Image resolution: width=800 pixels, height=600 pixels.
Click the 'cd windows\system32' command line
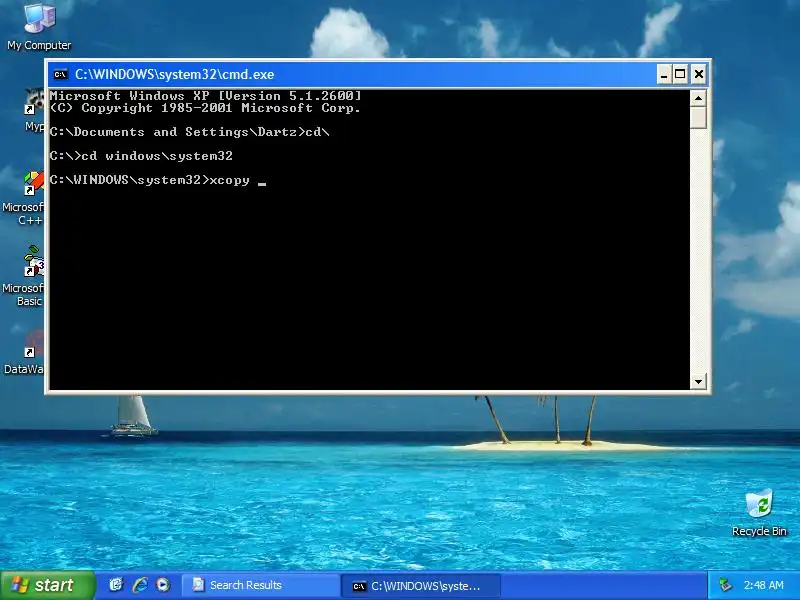click(x=141, y=156)
